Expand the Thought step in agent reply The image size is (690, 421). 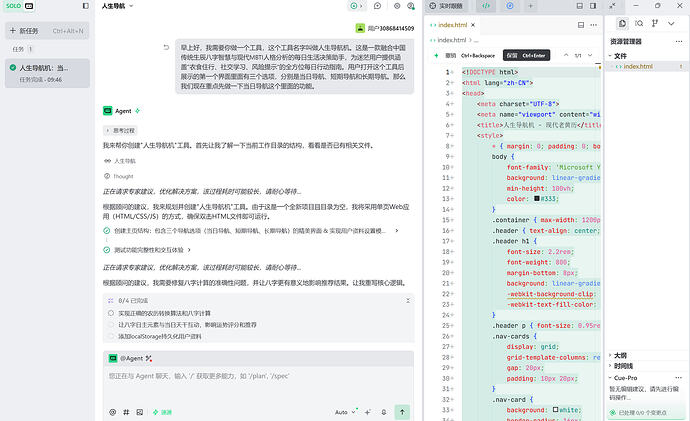(119, 176)
